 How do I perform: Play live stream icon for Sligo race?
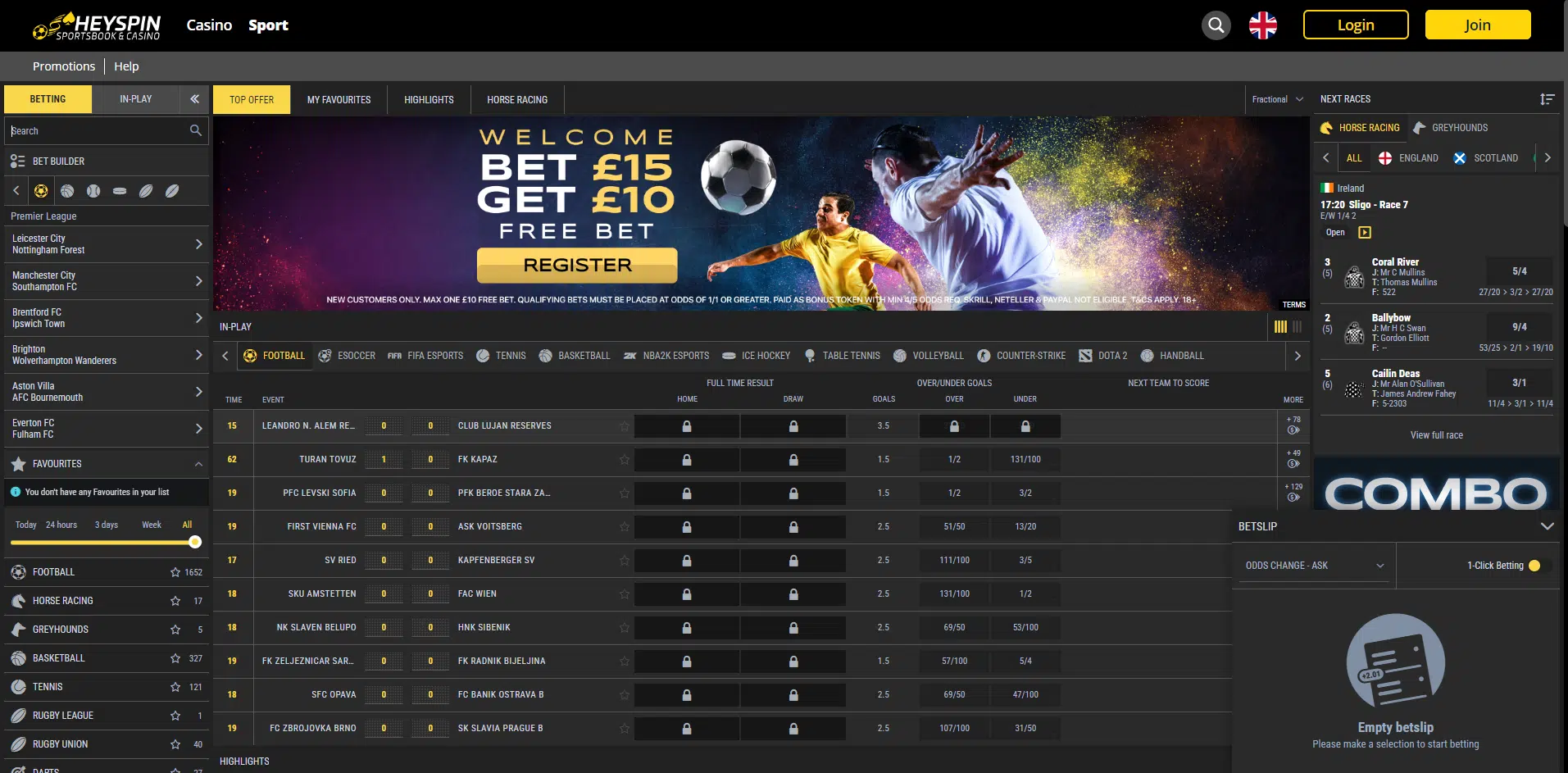point(1365,233)
